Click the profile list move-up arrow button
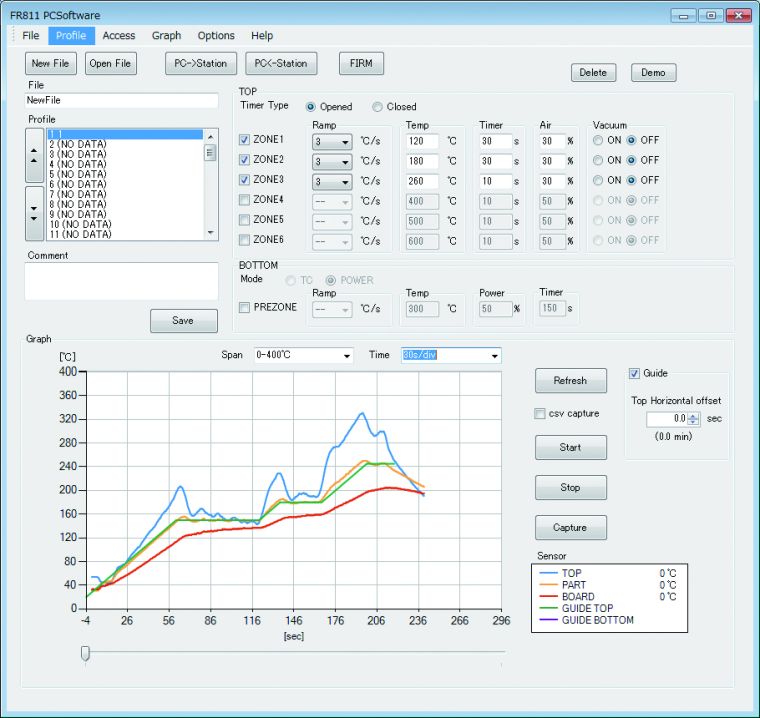 point(34,155)
